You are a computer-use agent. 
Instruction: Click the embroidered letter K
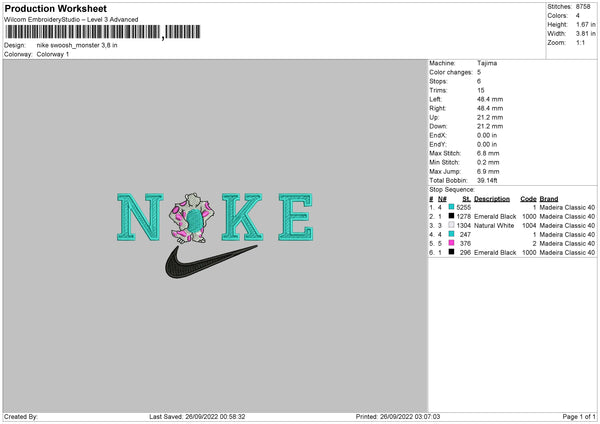coord(242,217)
